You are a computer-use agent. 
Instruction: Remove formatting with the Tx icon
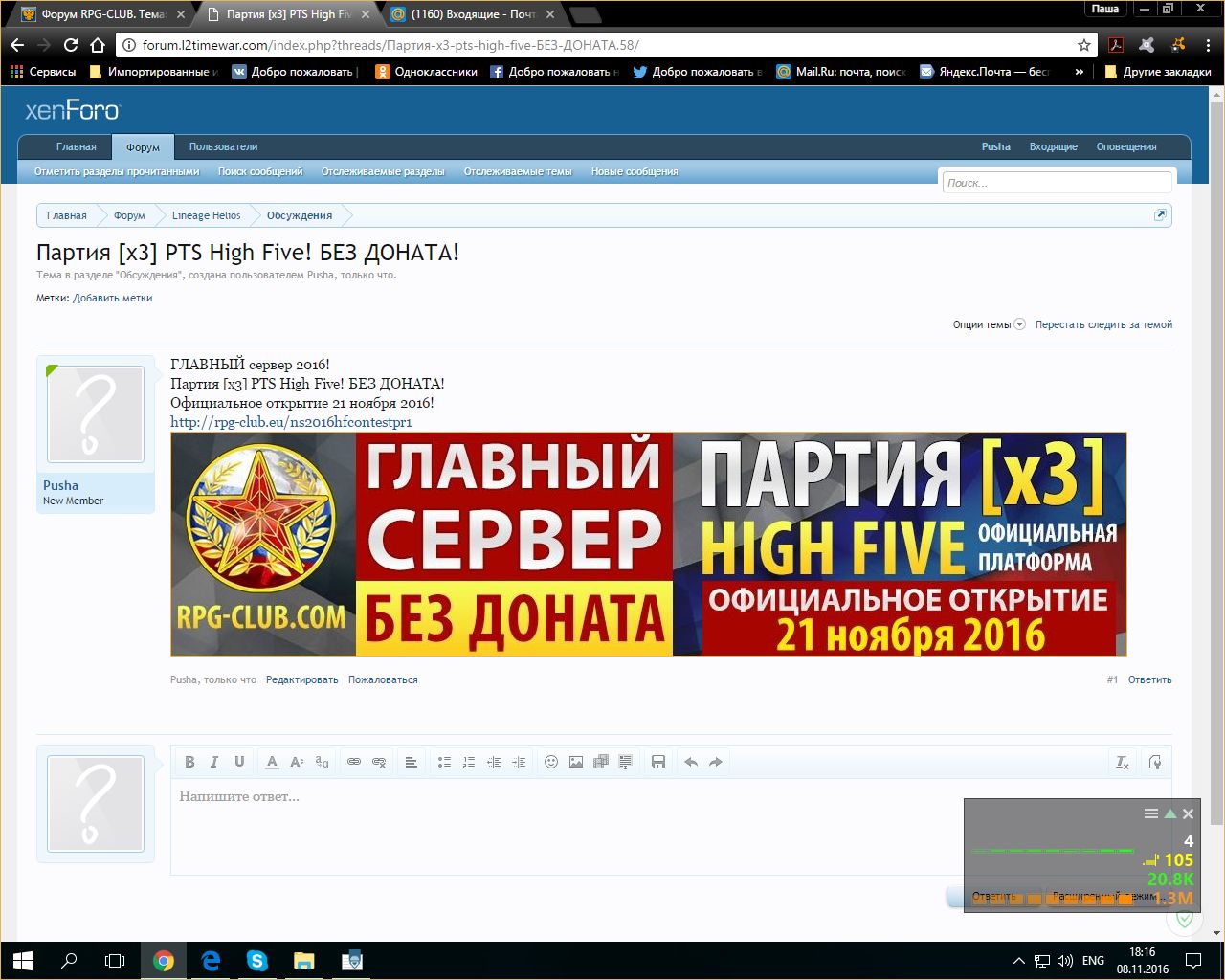click(x=1123, y=762)
